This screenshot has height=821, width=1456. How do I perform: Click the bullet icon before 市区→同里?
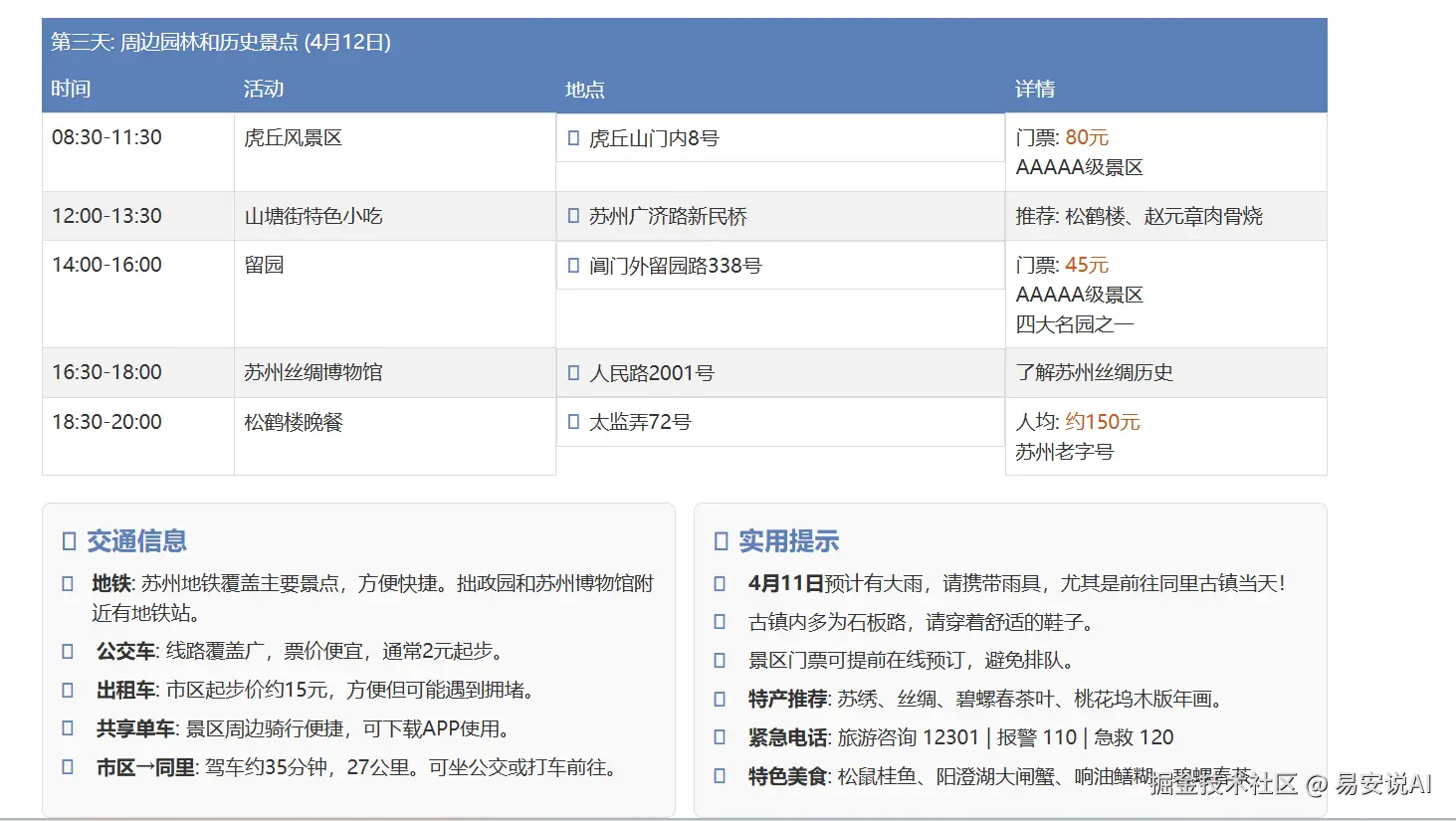click(68, 768)
